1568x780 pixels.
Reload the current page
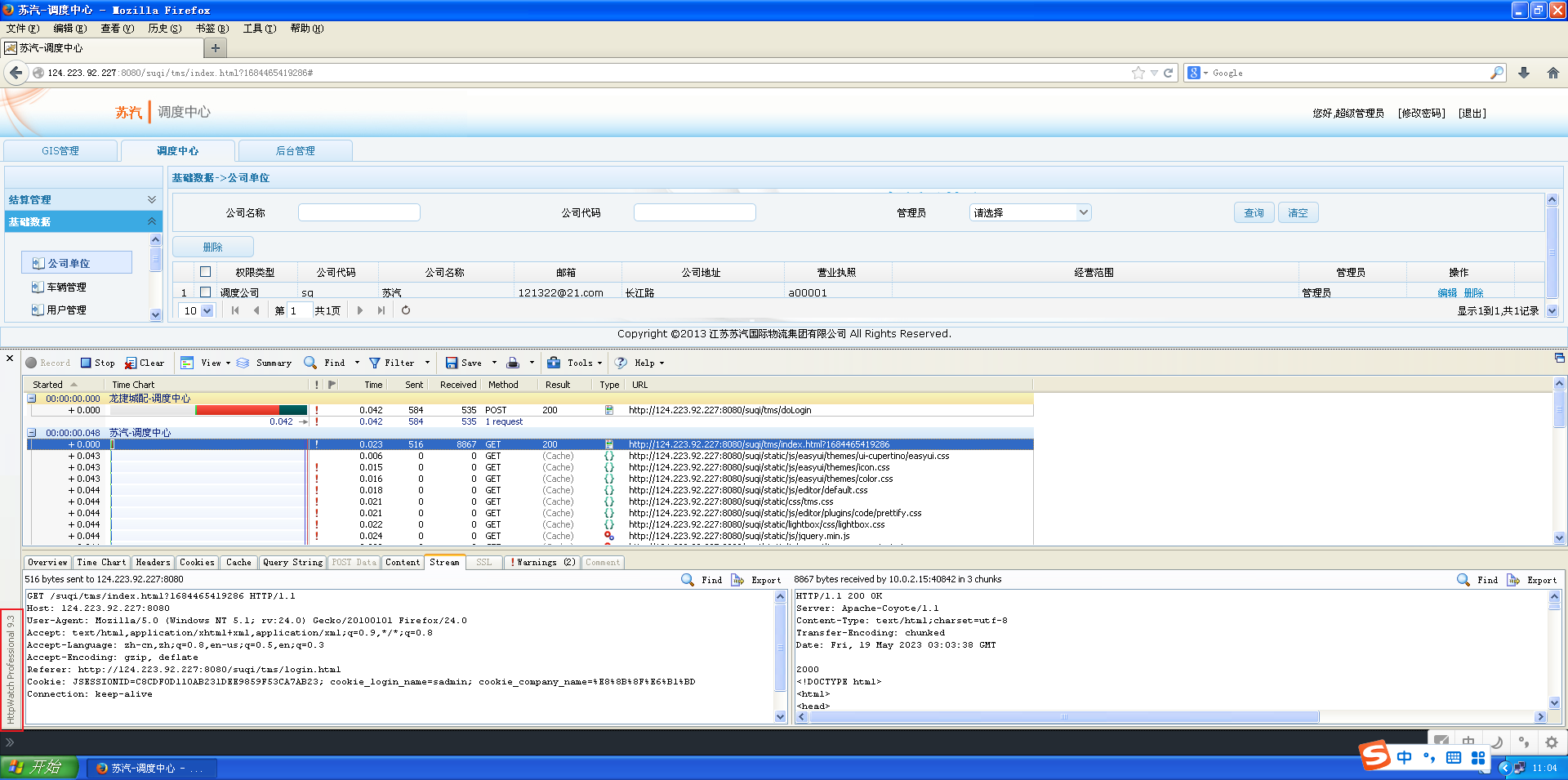1169,73
